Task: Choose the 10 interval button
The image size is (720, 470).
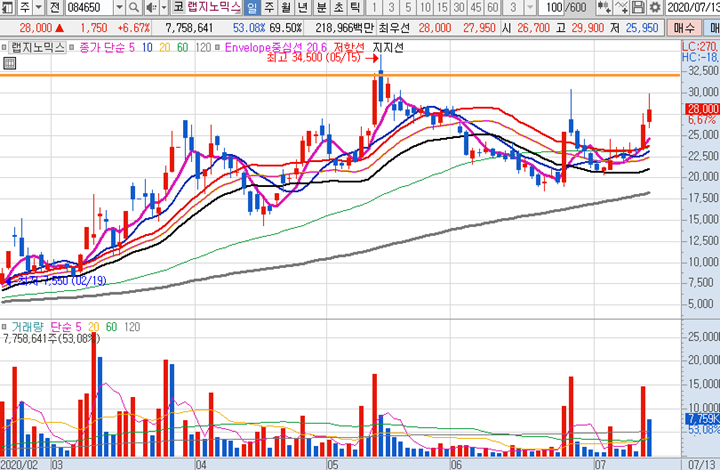Action: pyautogui.click(x=425, y=7)
